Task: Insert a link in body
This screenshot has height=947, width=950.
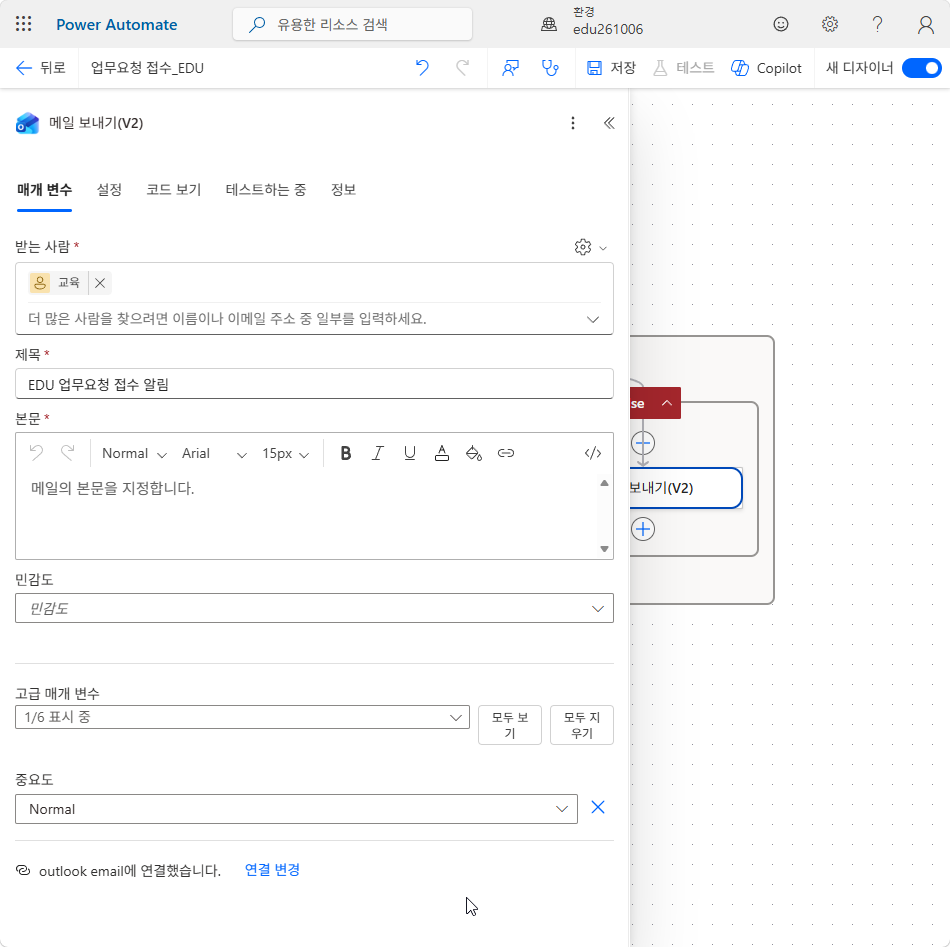Action: click(x=505, y=453)
